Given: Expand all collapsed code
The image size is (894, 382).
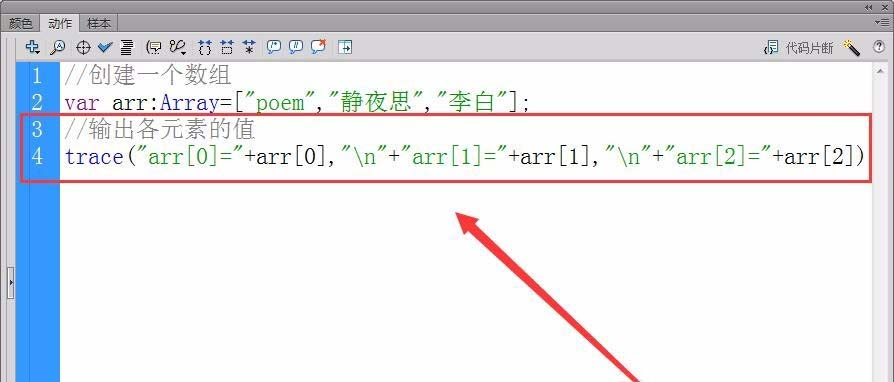Looking at the screenshot, I should click(x=249, y=47).
